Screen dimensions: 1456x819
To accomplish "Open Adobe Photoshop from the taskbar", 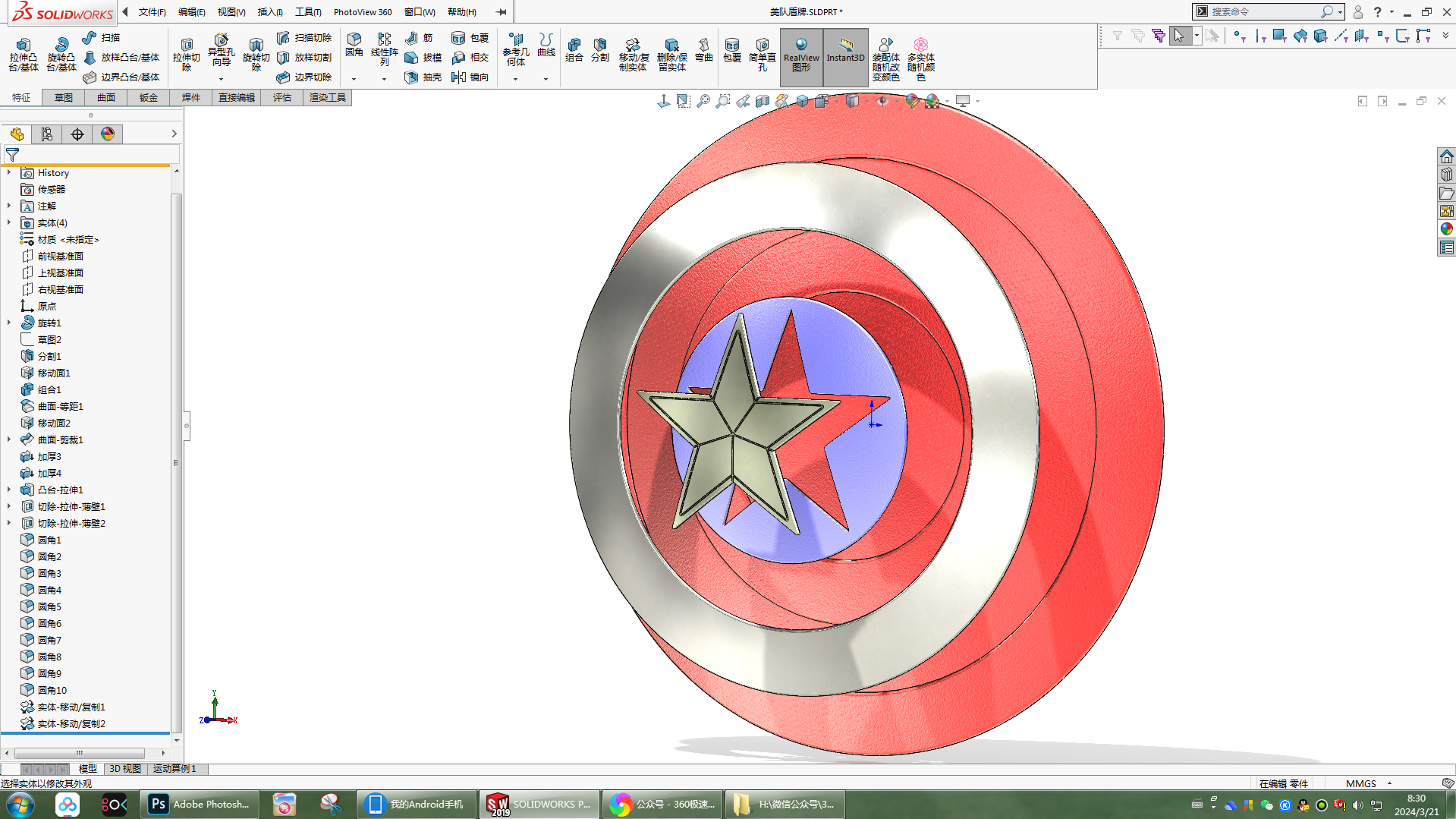I will 200,805.
